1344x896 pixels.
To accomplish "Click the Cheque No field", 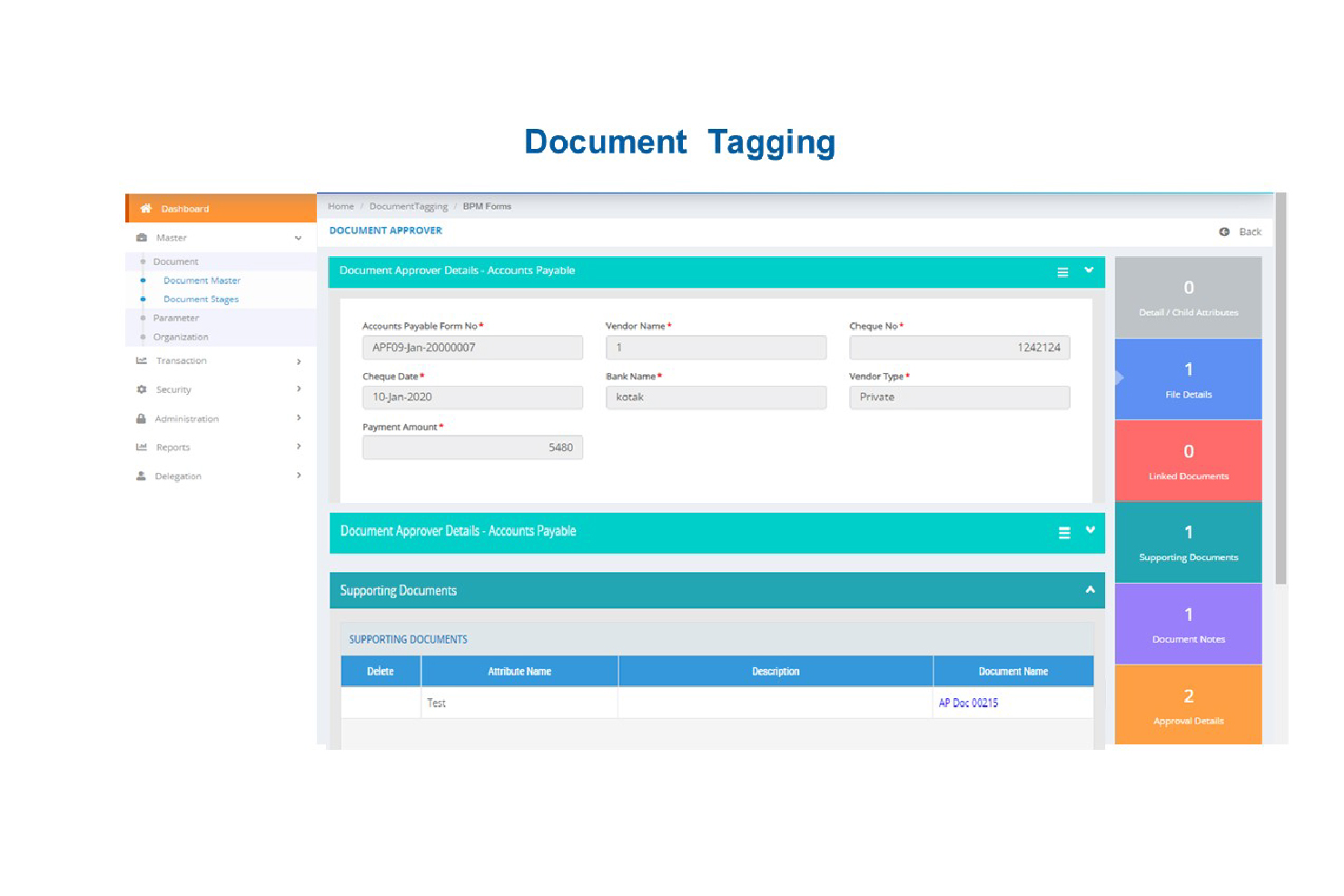I will (x=960, y=348).
